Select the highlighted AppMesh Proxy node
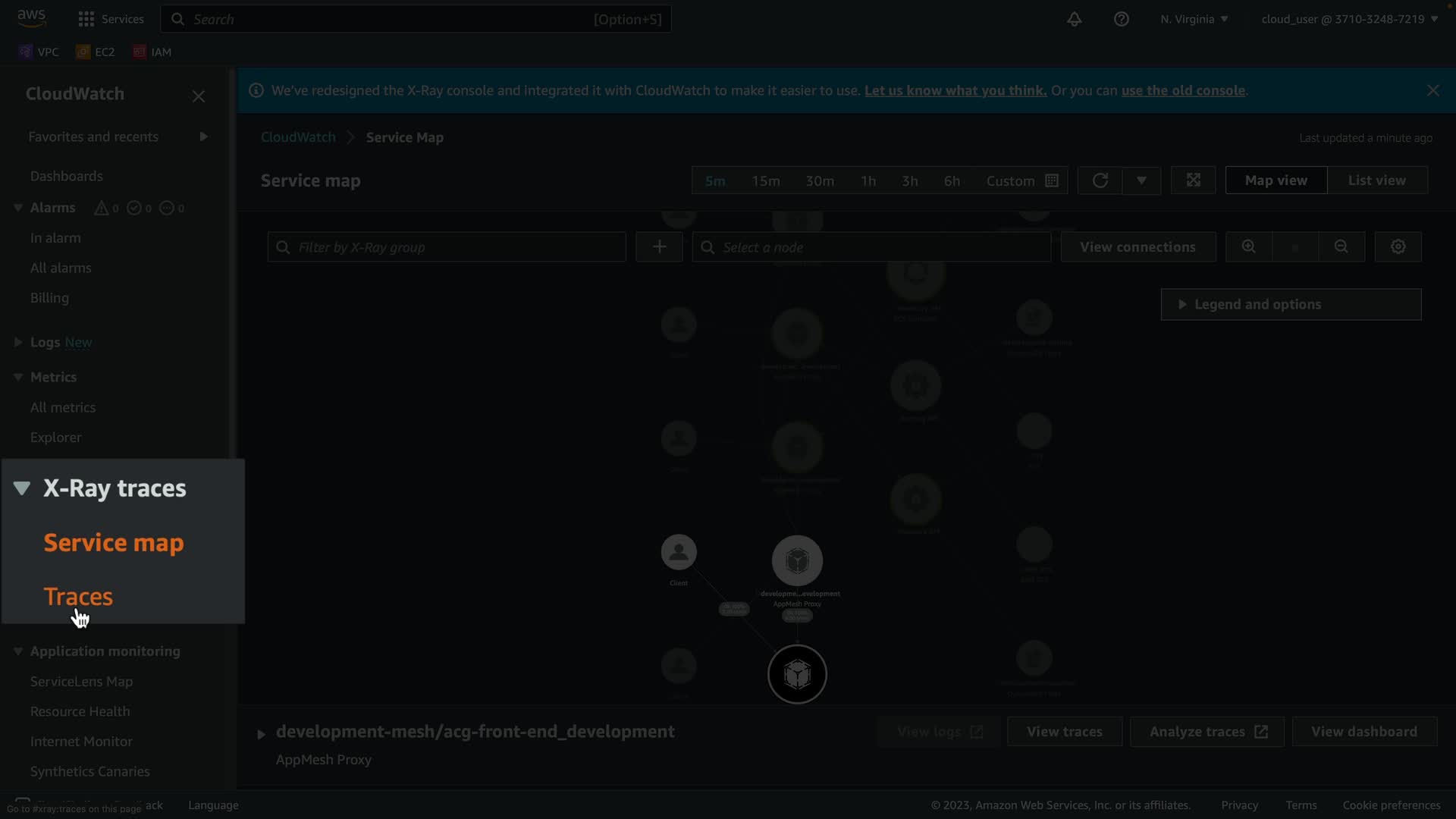This screenshot has width=1456, height=819. point(797,674)
